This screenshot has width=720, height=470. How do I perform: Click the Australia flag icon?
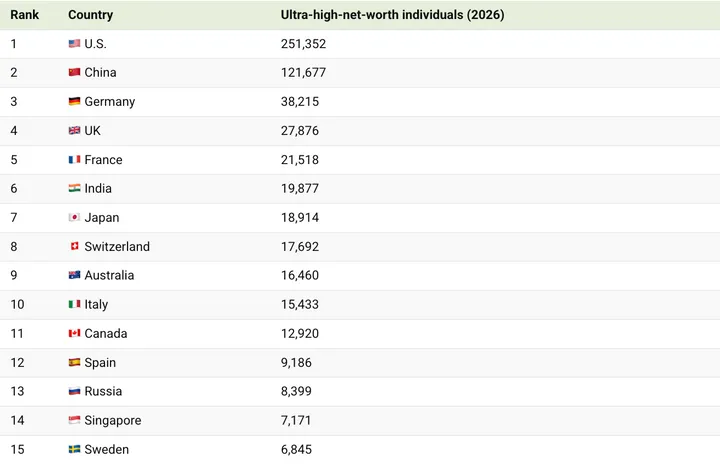[x=74, y=275]
